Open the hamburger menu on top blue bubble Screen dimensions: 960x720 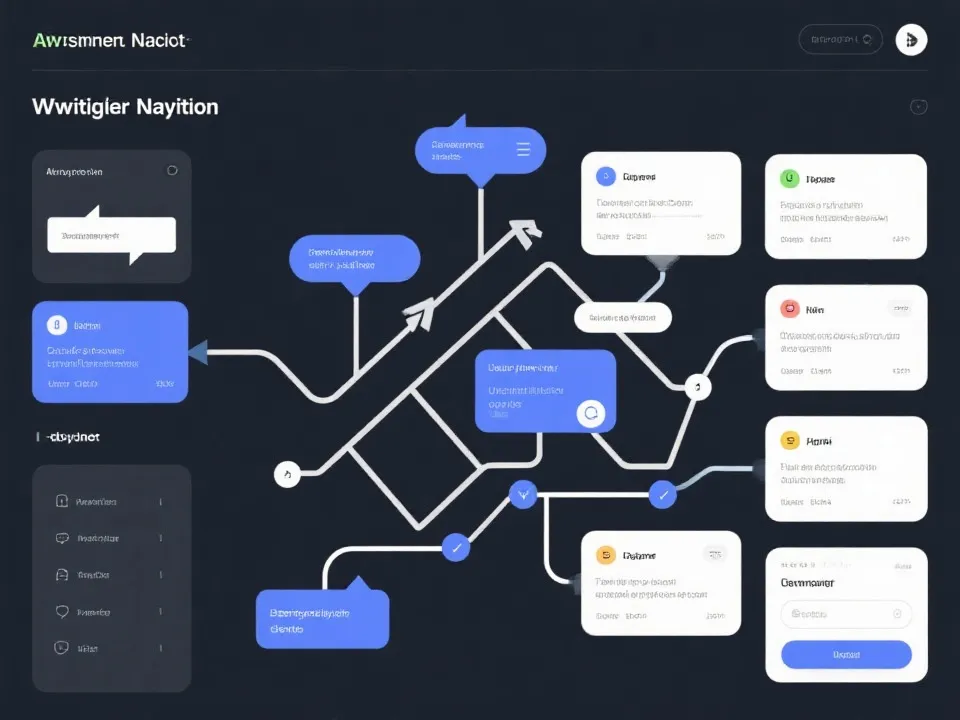[x=522, y=150]
